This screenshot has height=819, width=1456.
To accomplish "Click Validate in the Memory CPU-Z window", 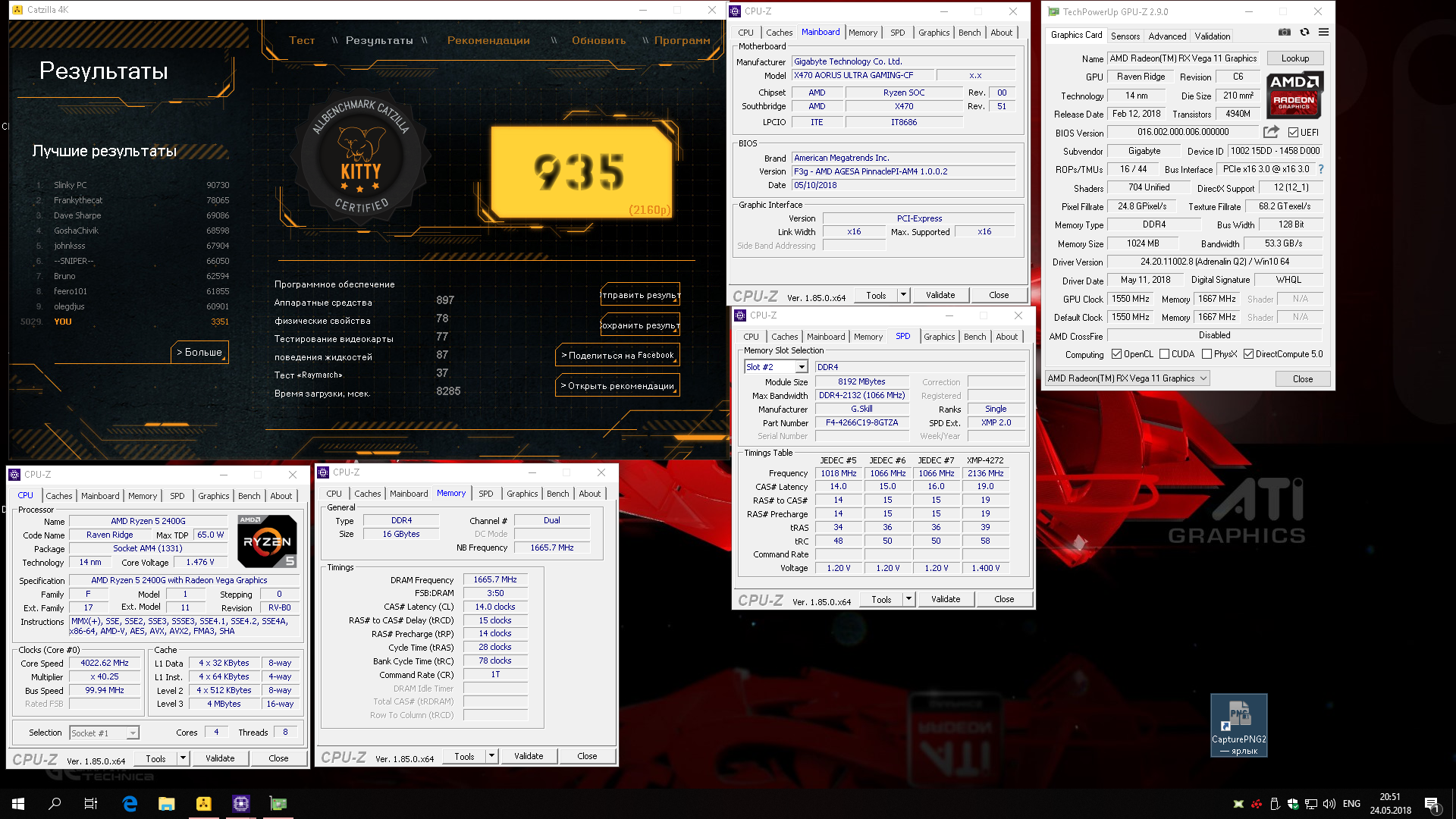I will pos(529,756).
